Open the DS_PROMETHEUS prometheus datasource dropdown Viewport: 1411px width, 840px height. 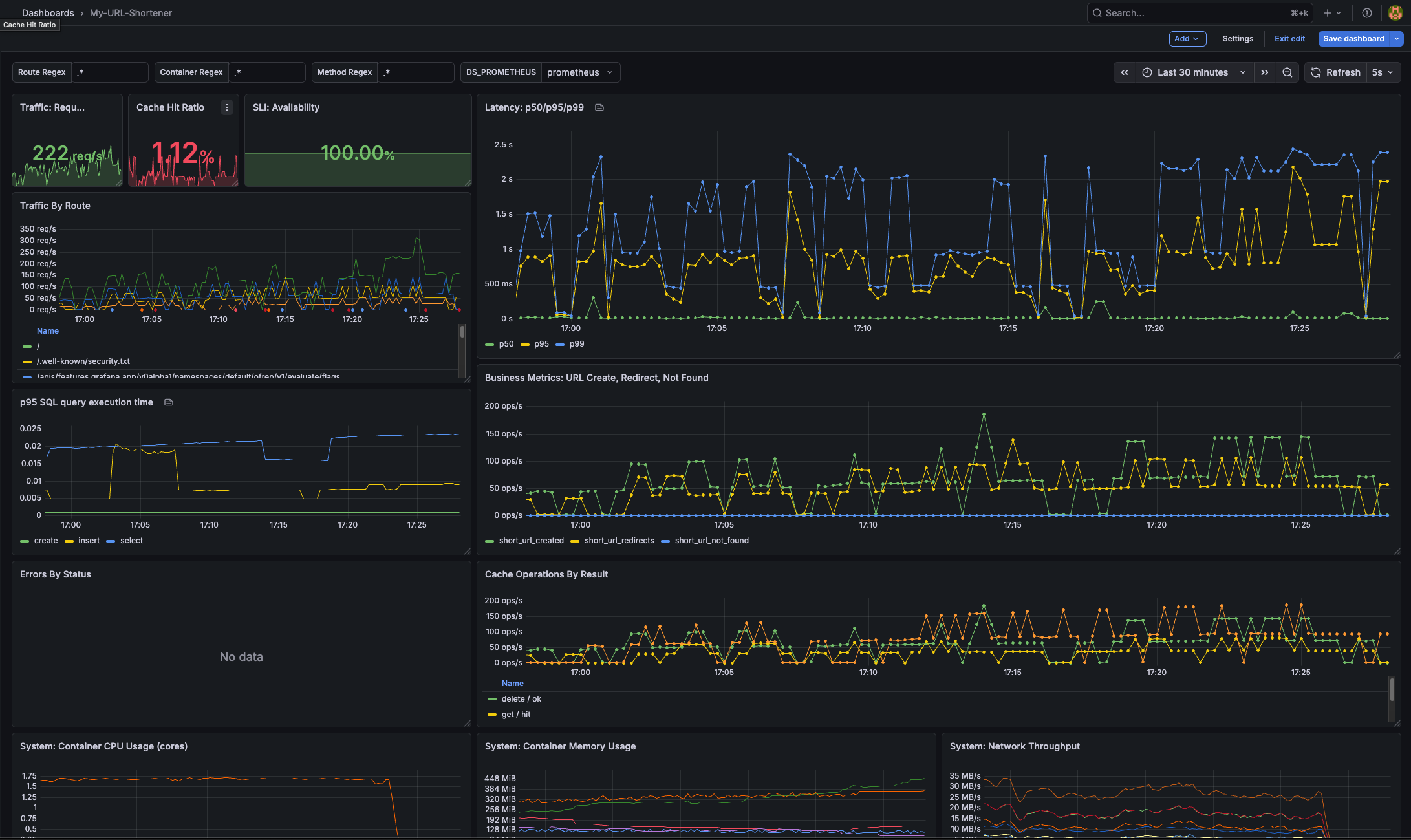579,72
